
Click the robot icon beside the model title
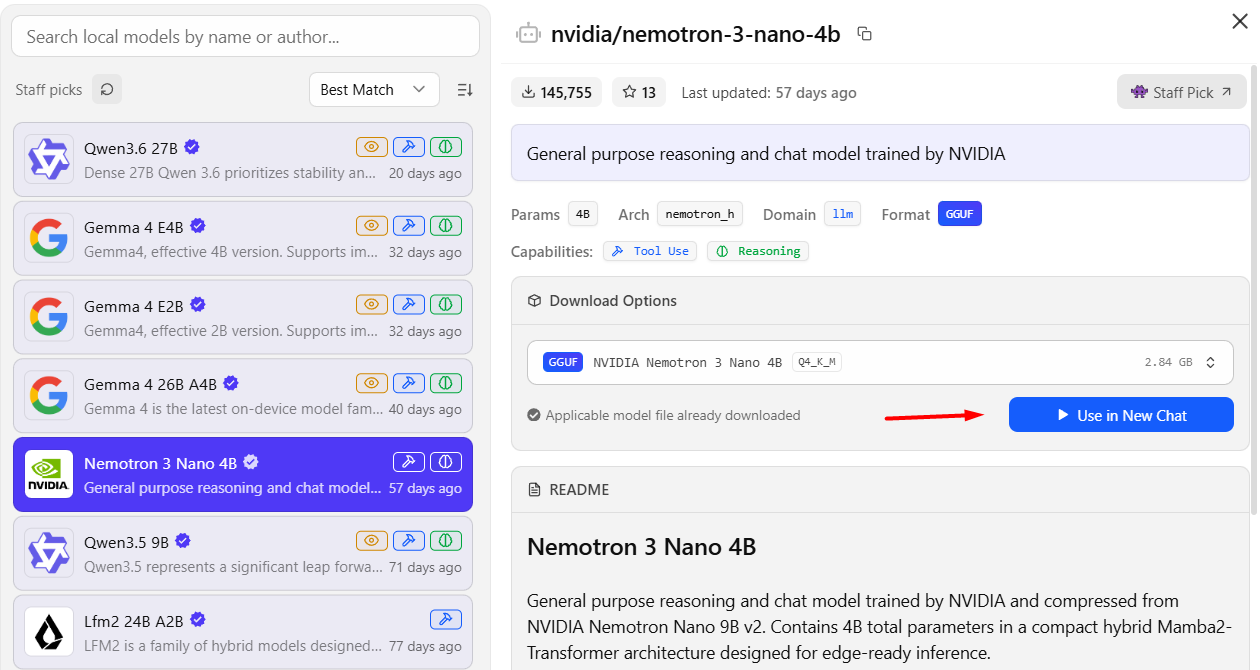[x=528, y=34]
